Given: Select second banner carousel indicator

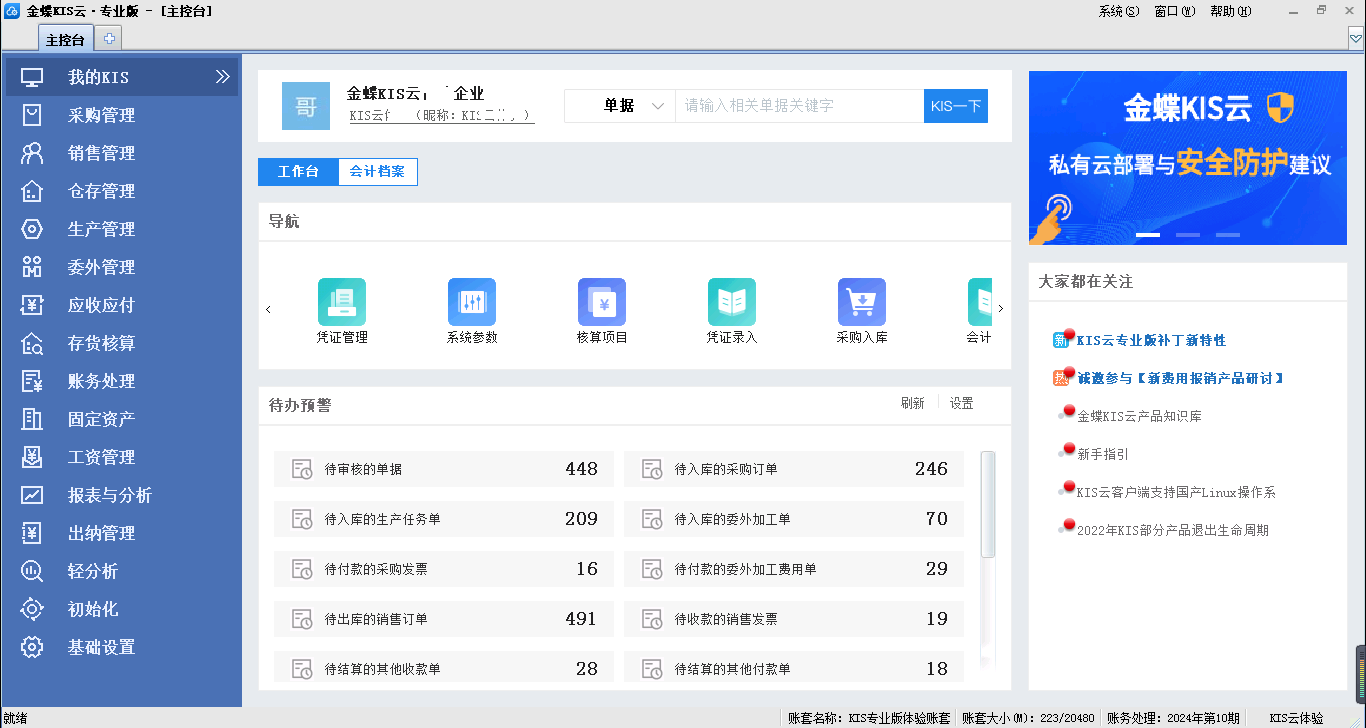Looking at the screenshot, I should tap(1188, 235).
